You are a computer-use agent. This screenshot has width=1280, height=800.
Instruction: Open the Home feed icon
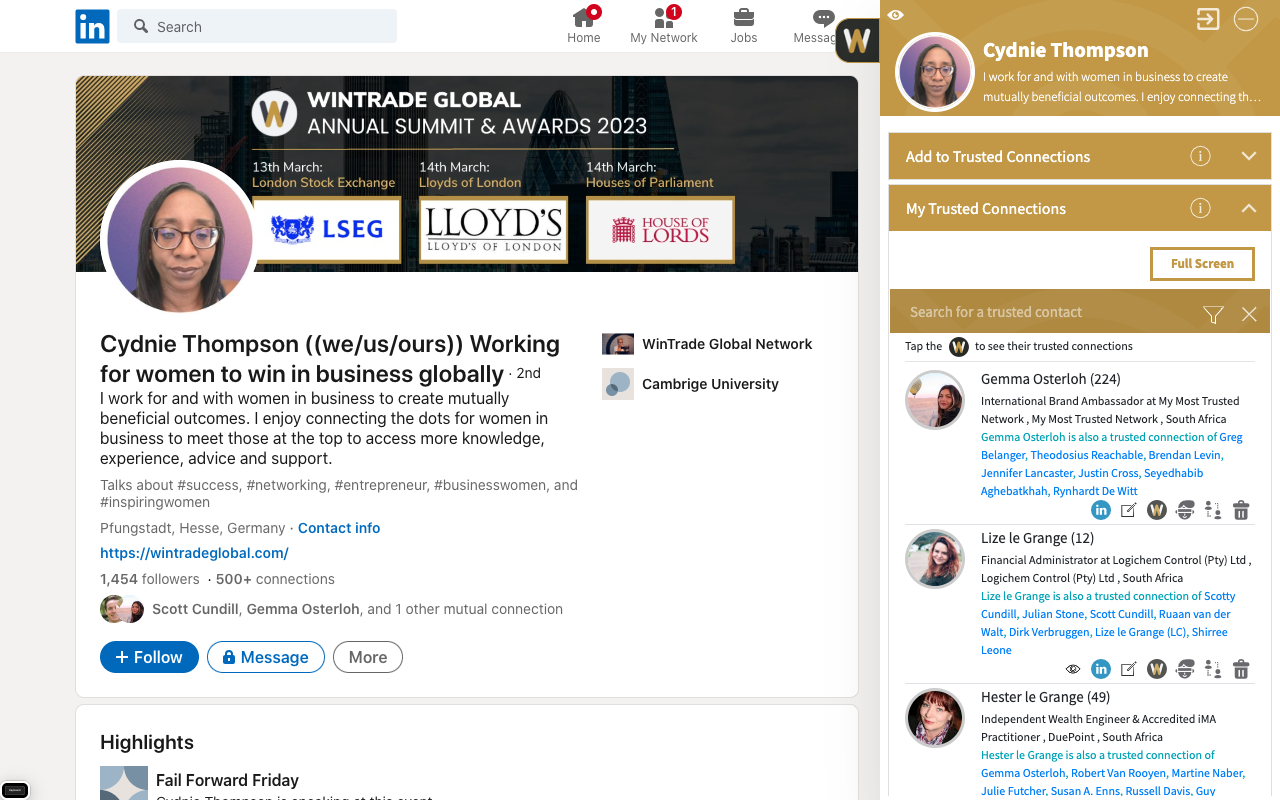coord(584,26)
